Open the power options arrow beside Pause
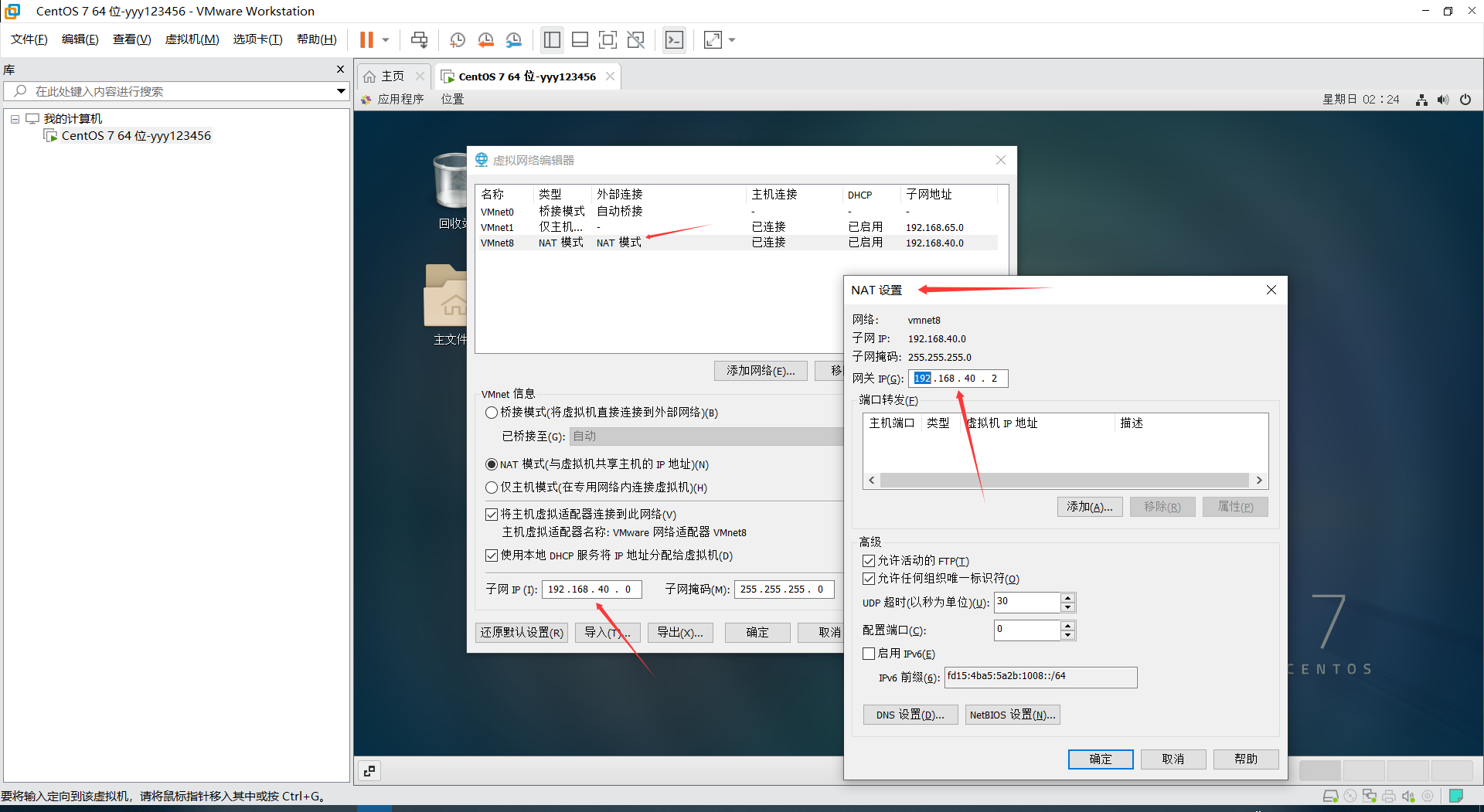Viewport: 1484px width, 812px height. (385, 40)
